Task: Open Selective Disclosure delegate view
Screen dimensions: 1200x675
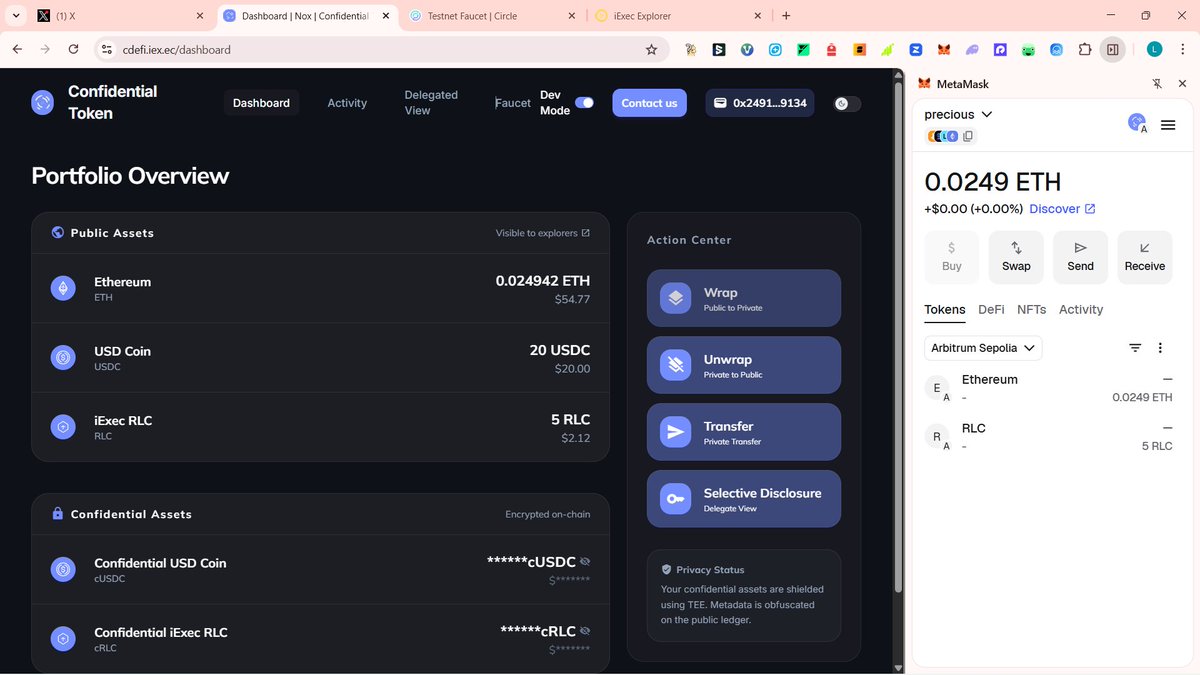Action: coord(744,499)
